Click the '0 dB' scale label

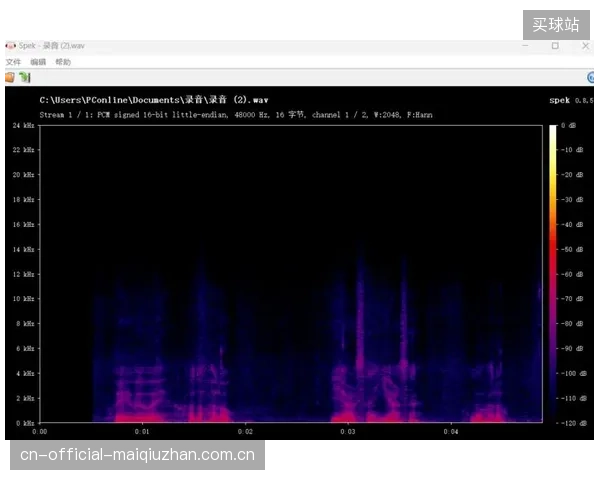[x=568, y=126]
